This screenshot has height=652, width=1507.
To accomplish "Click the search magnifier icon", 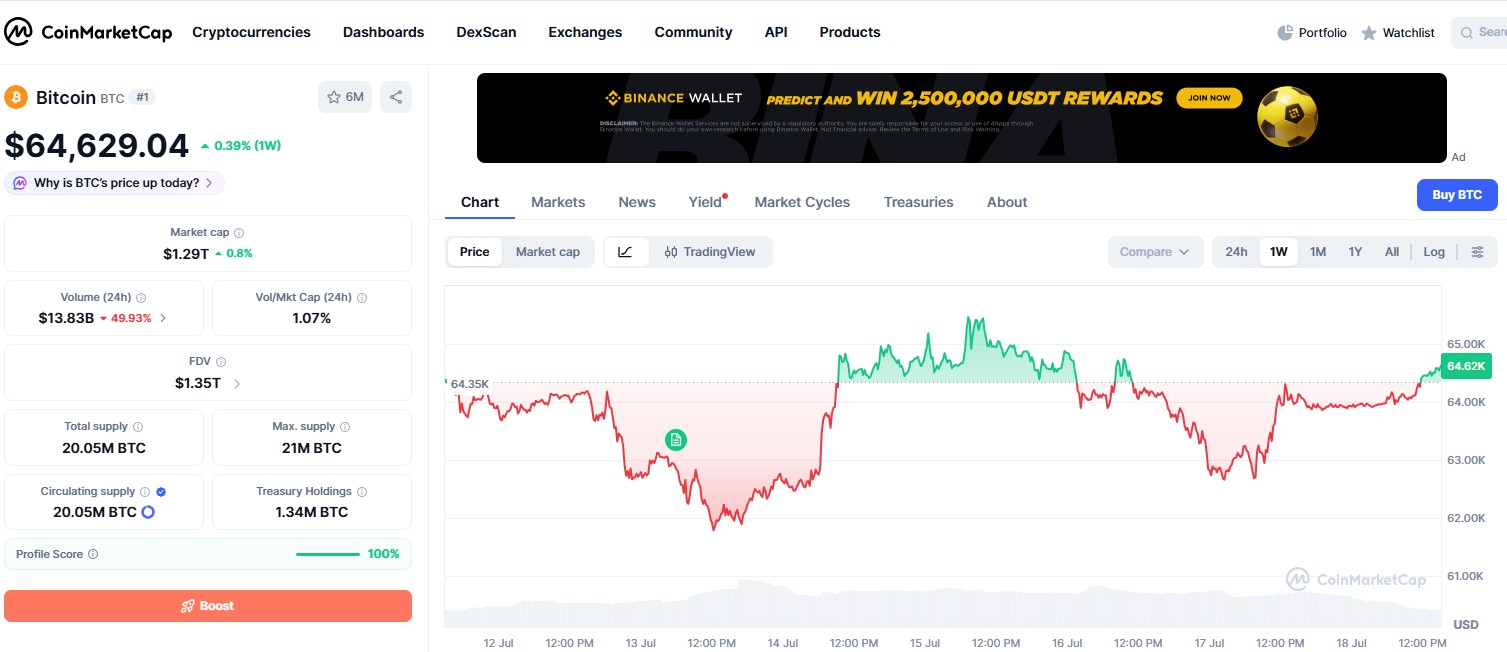I will (1467, 33).
